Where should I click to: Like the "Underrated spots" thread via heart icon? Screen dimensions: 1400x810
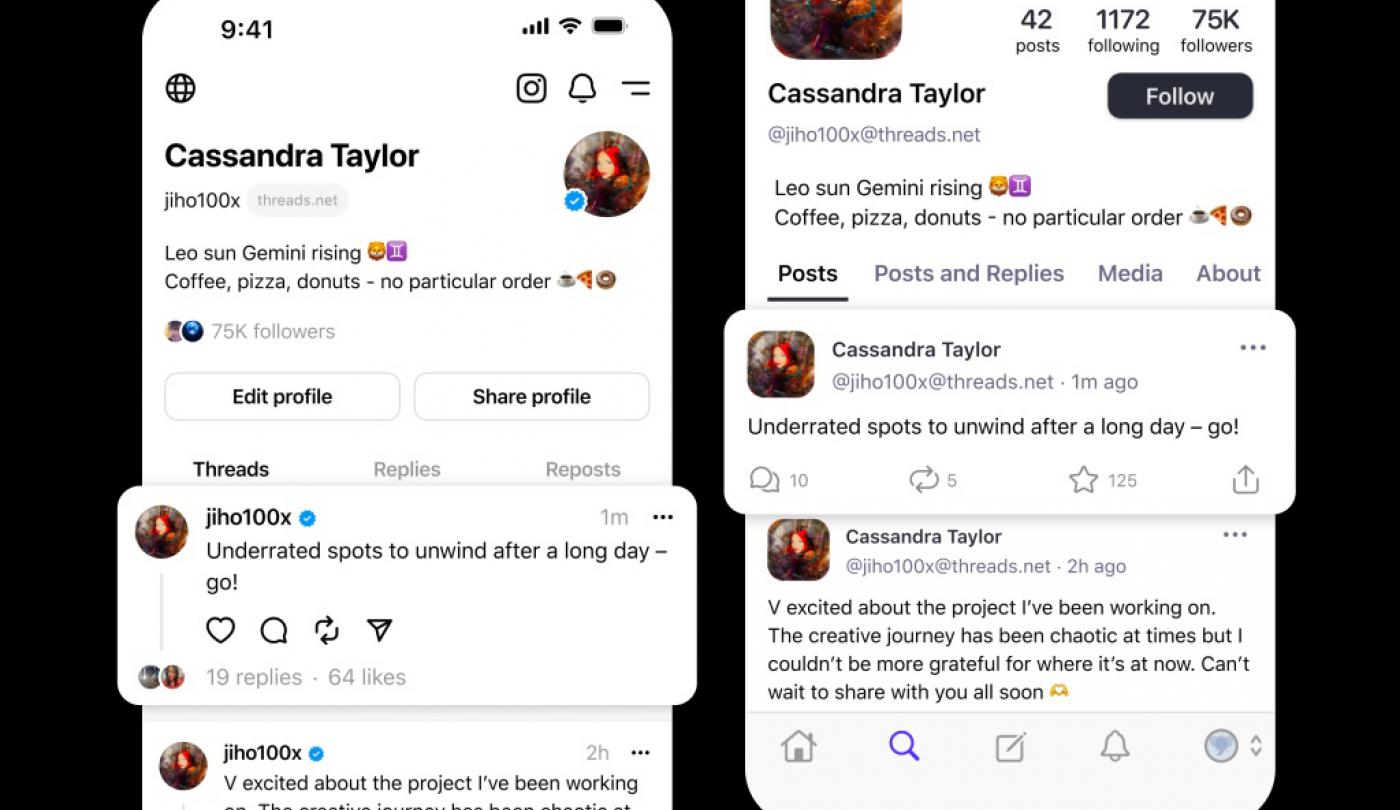click(220, 630)
